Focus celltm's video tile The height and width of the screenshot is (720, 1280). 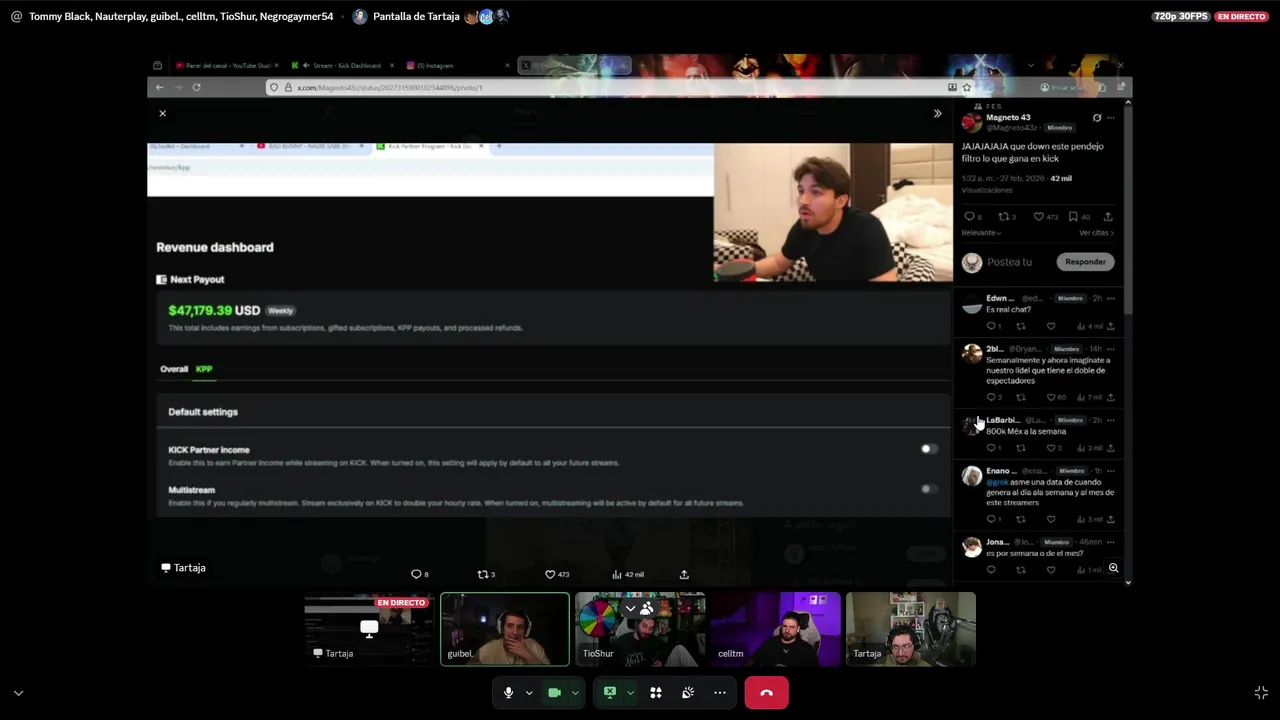[x=776, y=629]
